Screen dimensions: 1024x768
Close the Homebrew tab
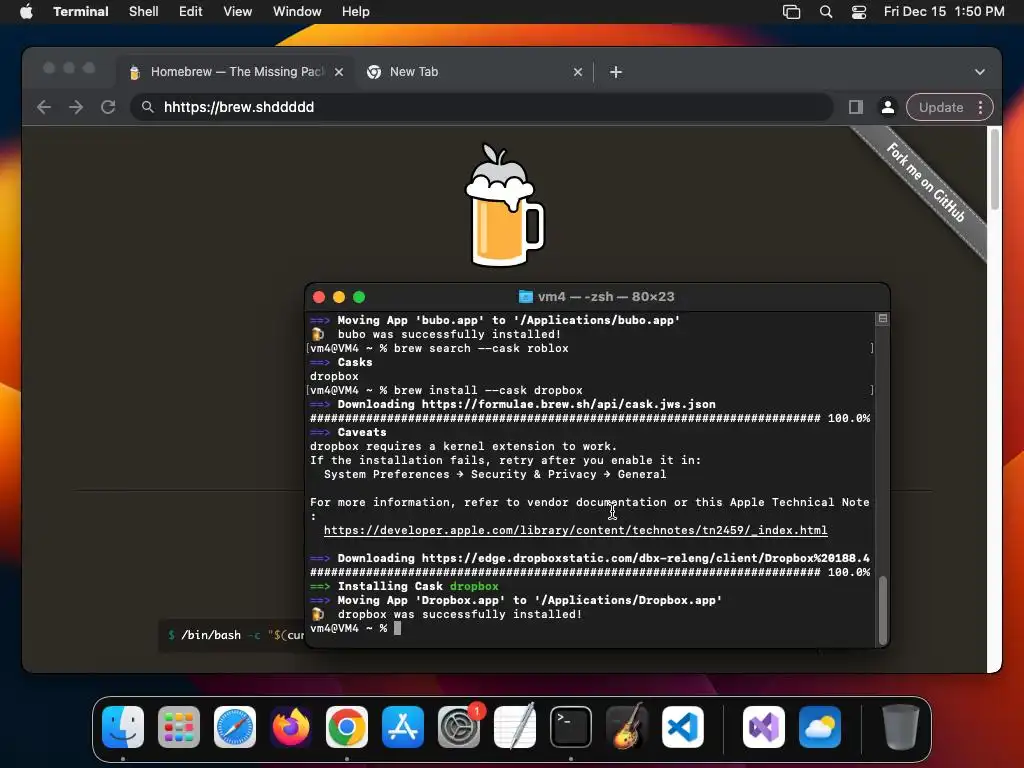339,72
